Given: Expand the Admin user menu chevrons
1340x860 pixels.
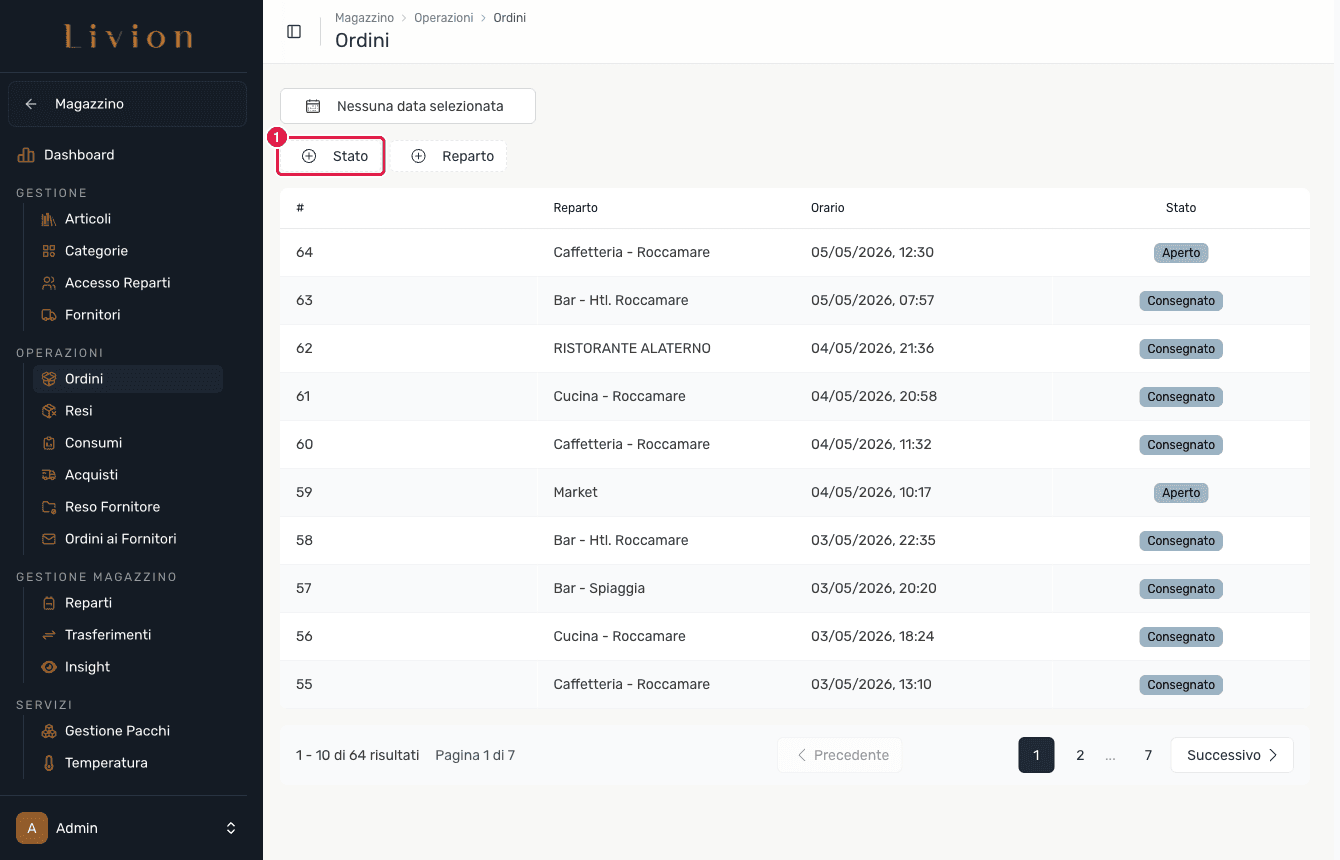Looking at the screenshot, I should pyautogui.click(x=231, y=828).
